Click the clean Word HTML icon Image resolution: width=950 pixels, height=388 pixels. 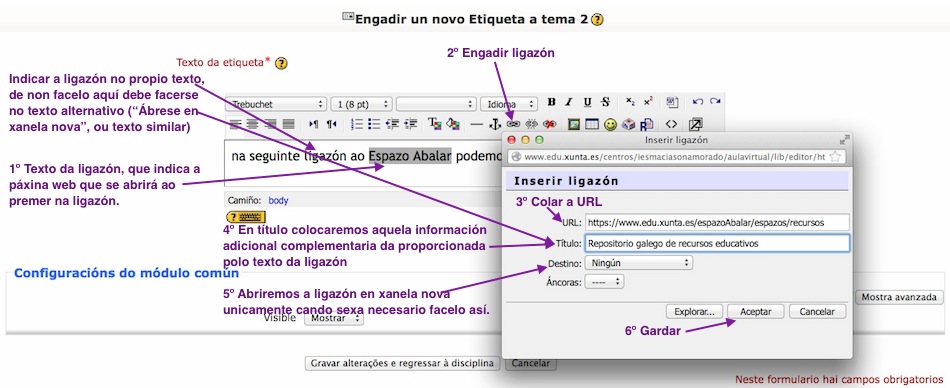[672, 102]
